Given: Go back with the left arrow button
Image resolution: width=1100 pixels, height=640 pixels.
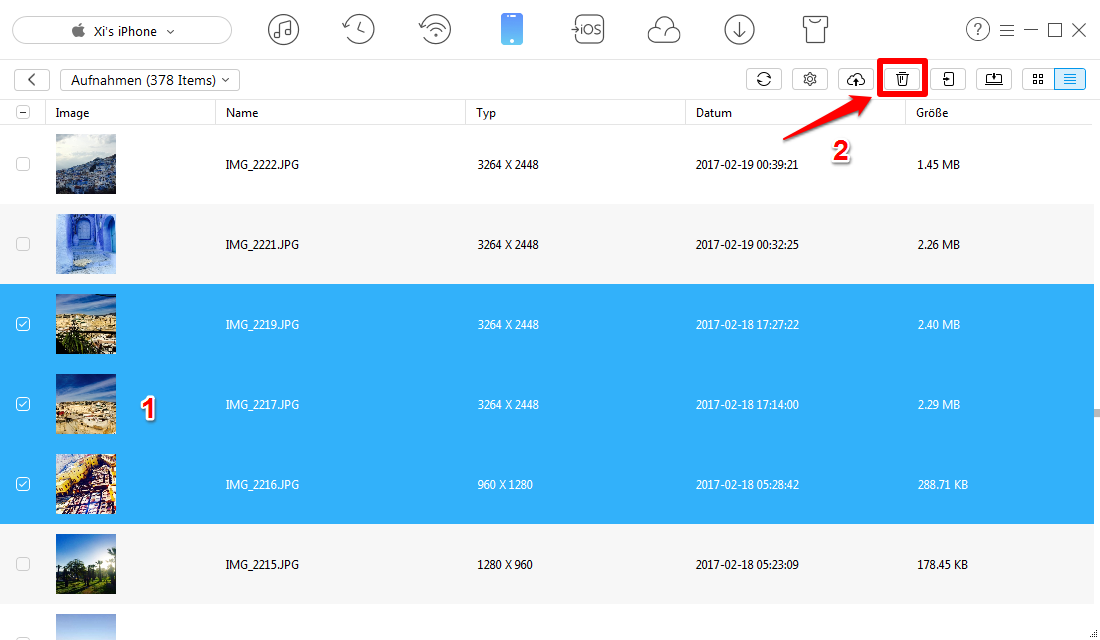Looking at the screenshot, I should pos(32,80).
